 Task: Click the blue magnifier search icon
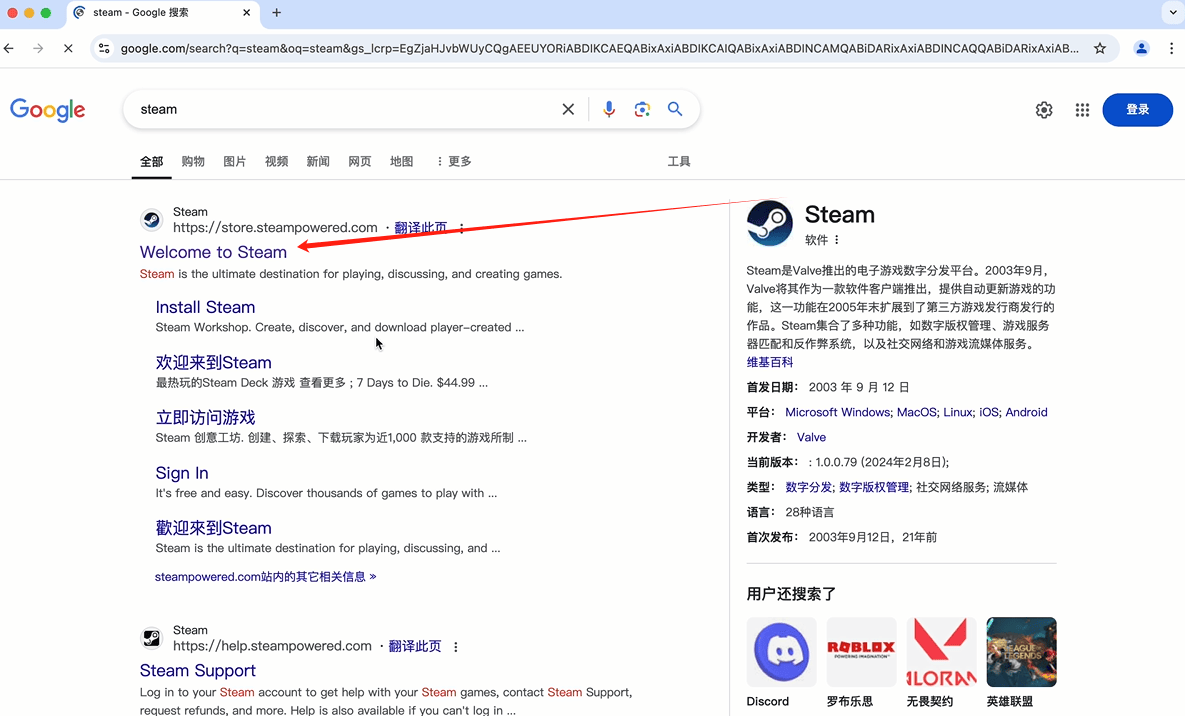[675, 109]
